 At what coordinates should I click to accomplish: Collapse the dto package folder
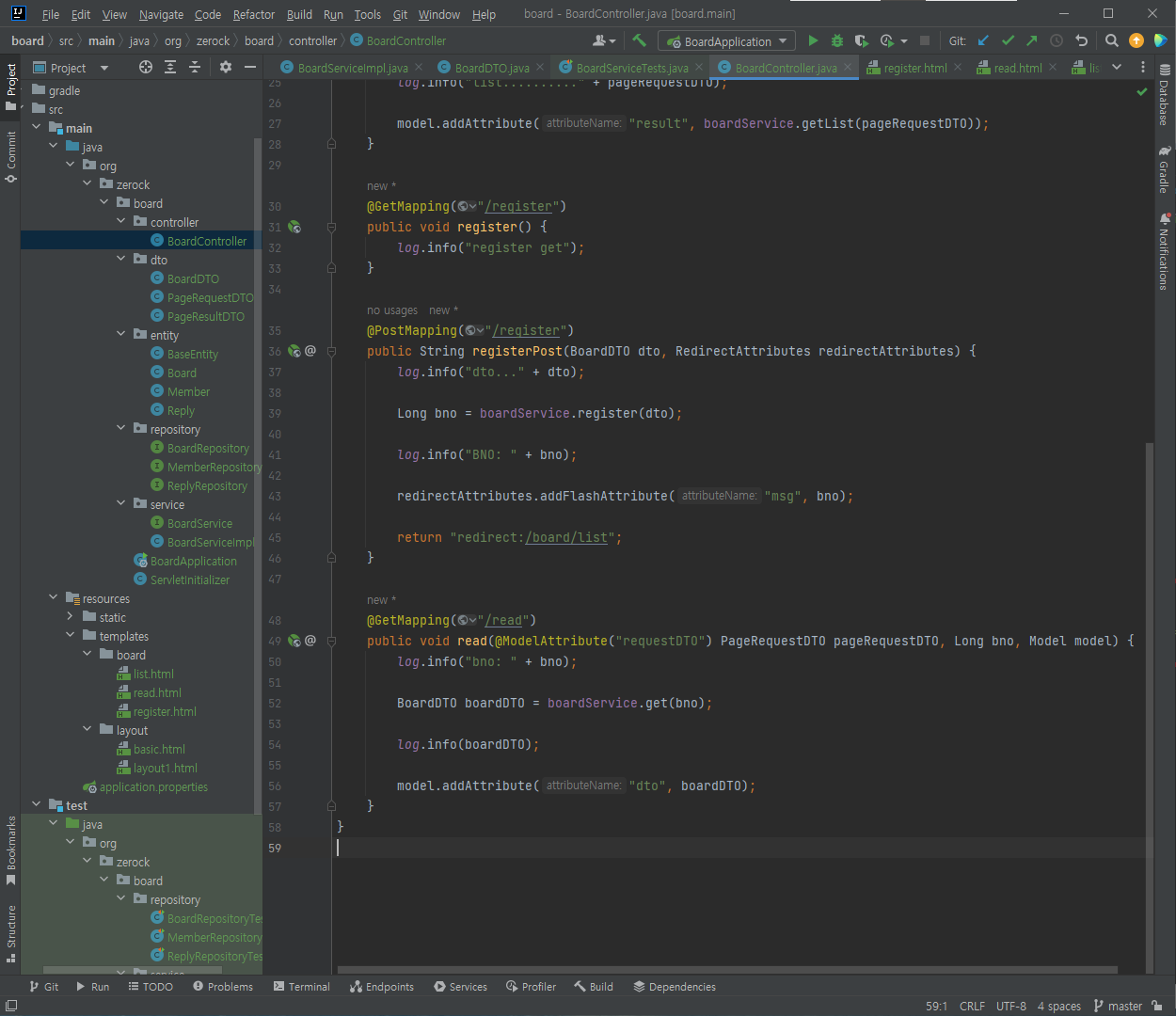(x=121, y=260)
